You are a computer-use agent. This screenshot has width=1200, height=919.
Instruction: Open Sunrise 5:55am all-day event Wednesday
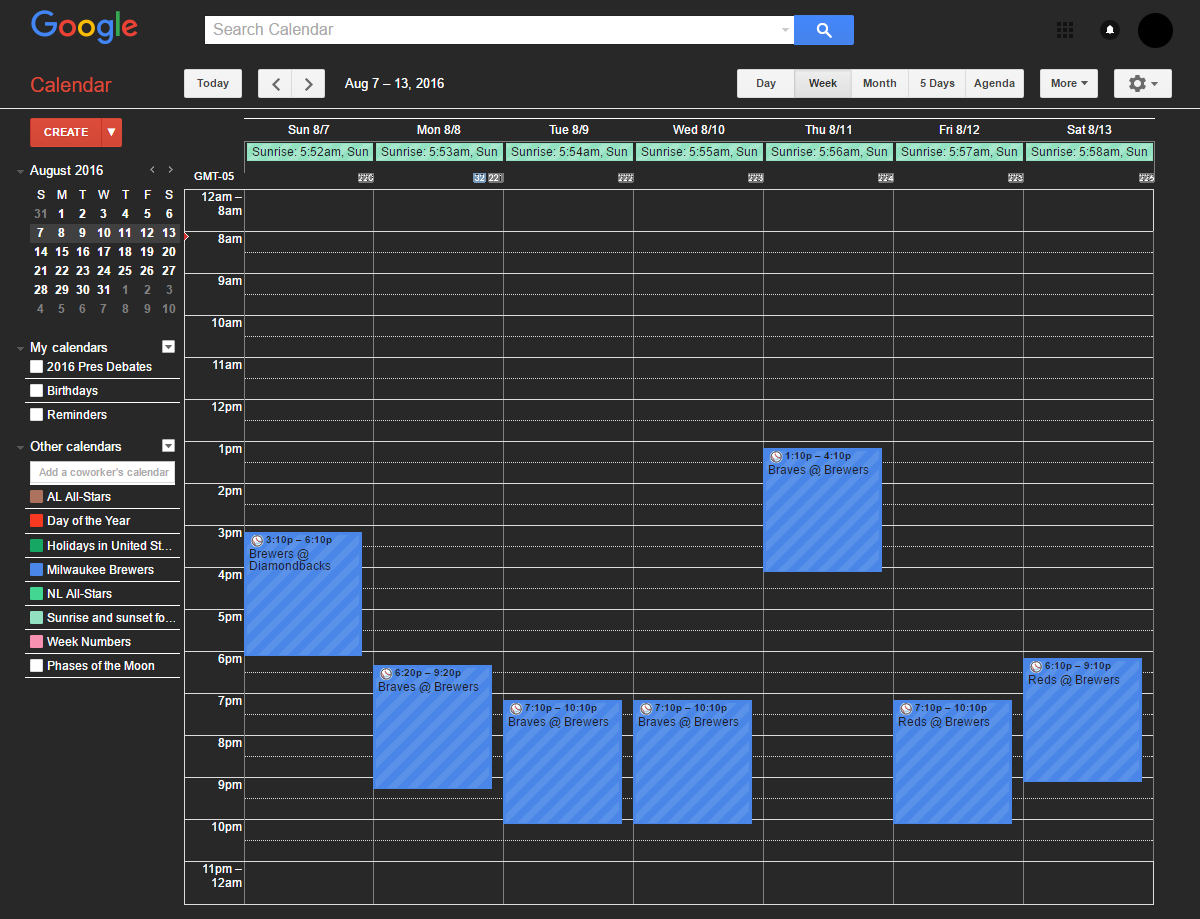pyautogui.click(x=699, y=152)
